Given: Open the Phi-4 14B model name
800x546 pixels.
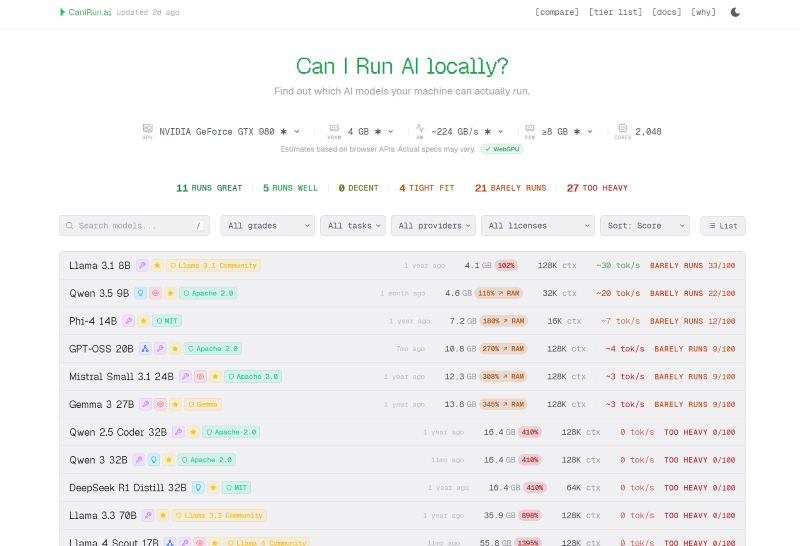Looking at the screenshot, I should (93, 321).
